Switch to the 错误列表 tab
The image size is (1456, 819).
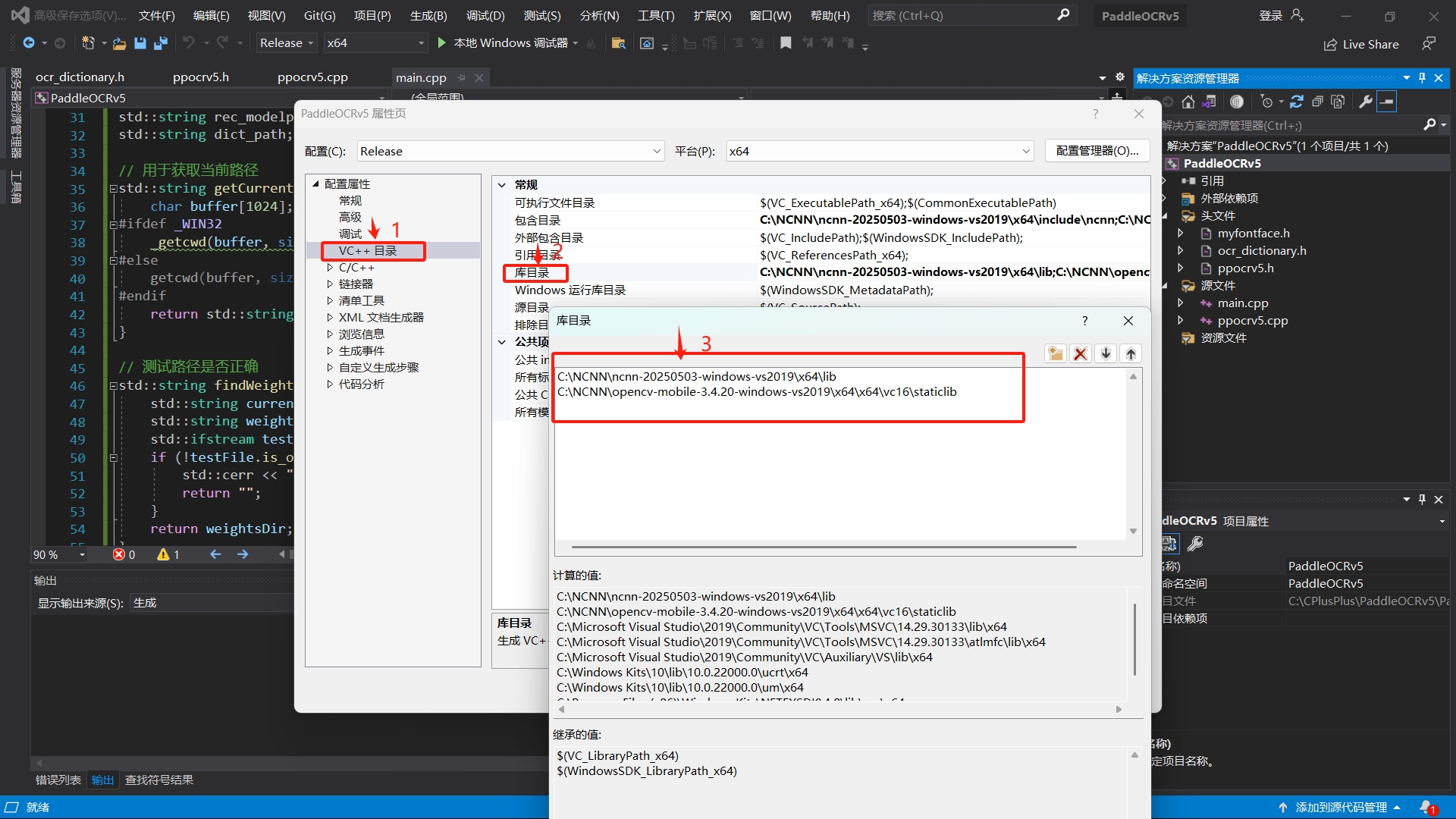(58, 780)
